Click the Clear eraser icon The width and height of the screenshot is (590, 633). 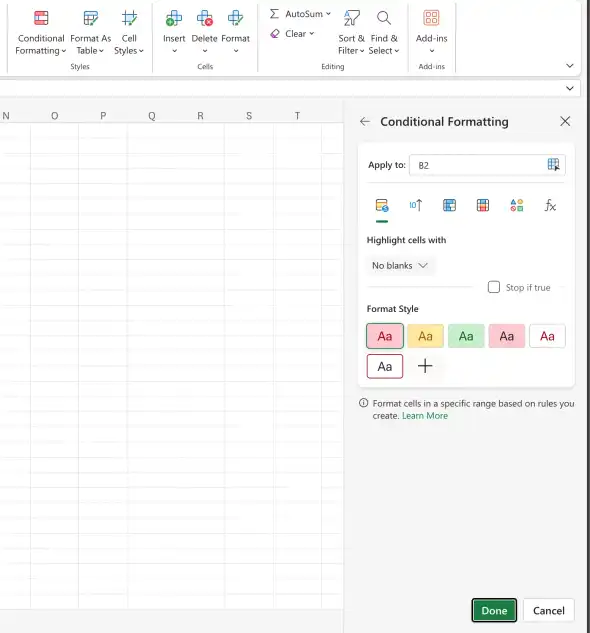275,34
